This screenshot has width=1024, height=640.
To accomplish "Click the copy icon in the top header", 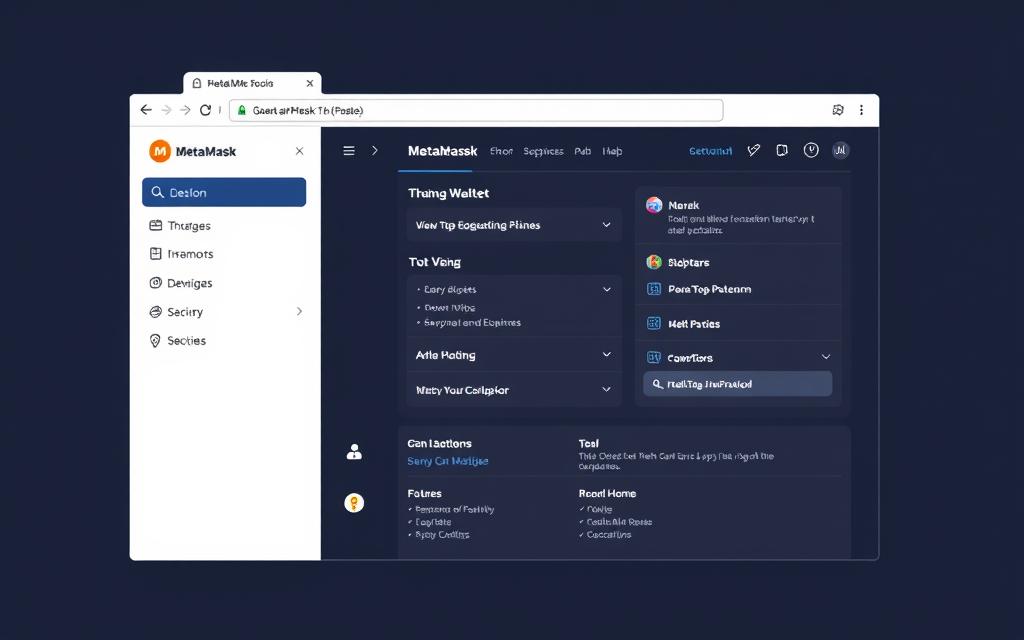I will click(x=782, y=150).
